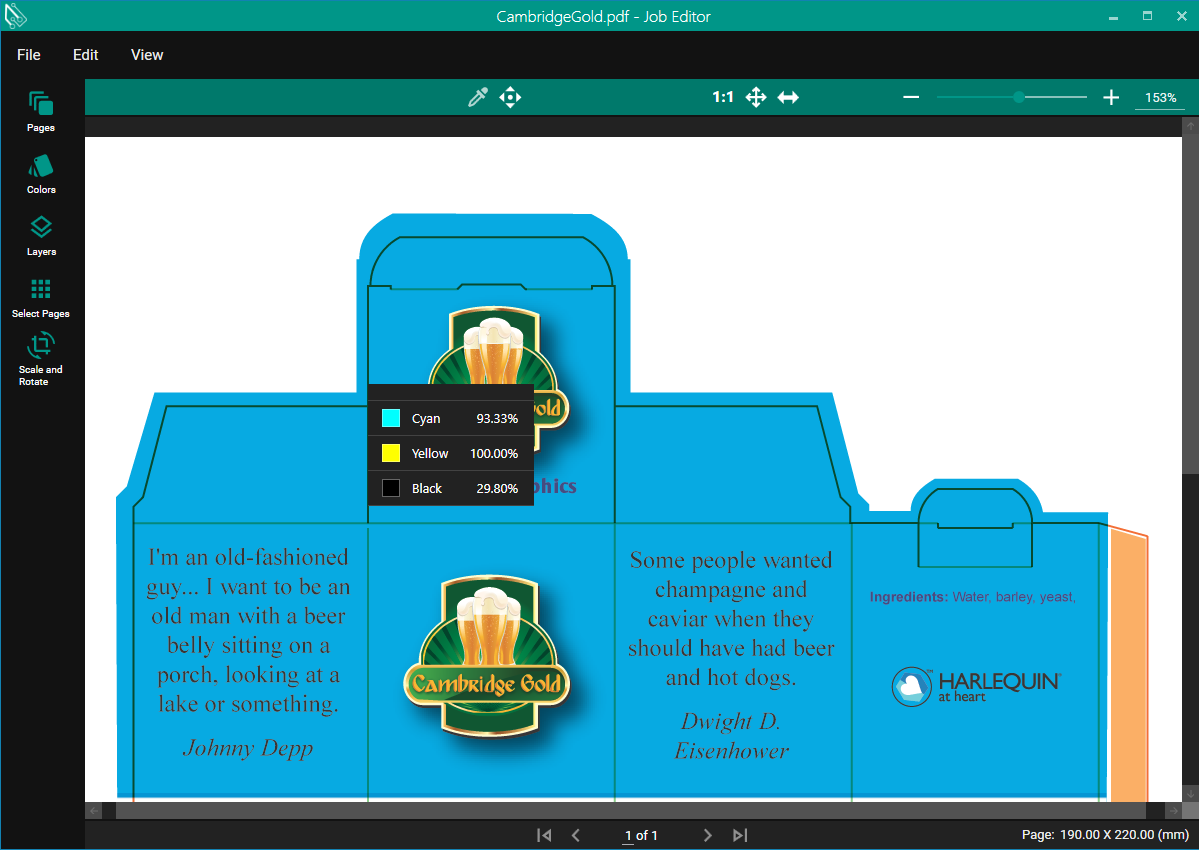Click the zoom slider handle
This screenshot has width=1199, height=850.
tap(1018, 97)
